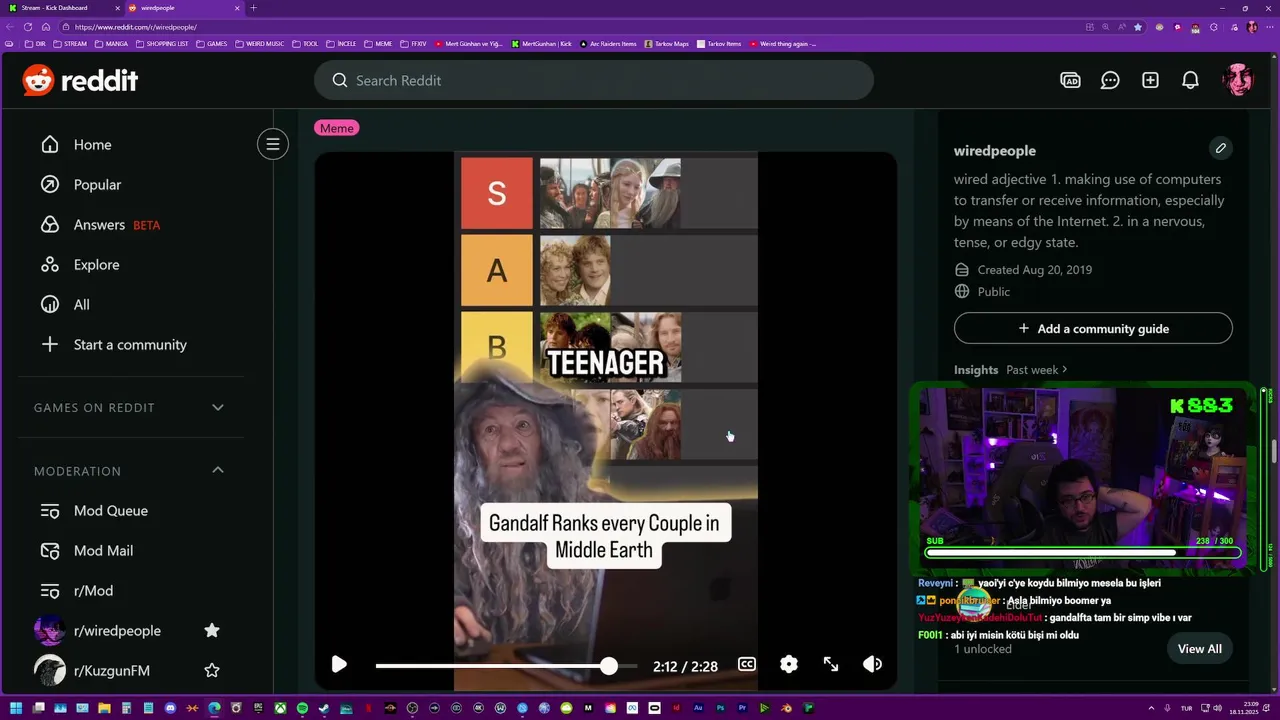Open the Advertise on Reddit icon

(x=1070, y=80)
